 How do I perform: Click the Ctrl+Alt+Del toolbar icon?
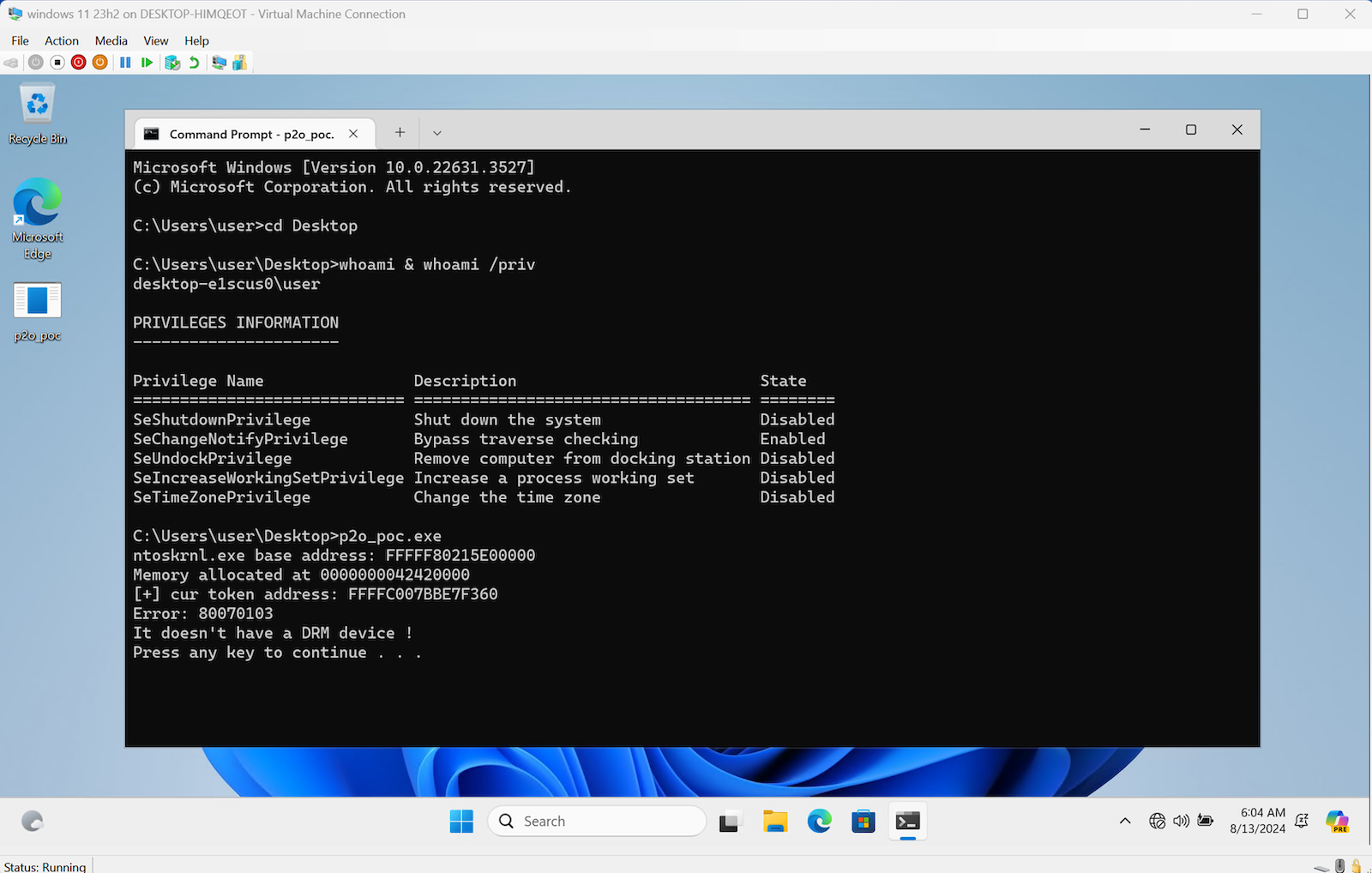(x=11, y=63)
